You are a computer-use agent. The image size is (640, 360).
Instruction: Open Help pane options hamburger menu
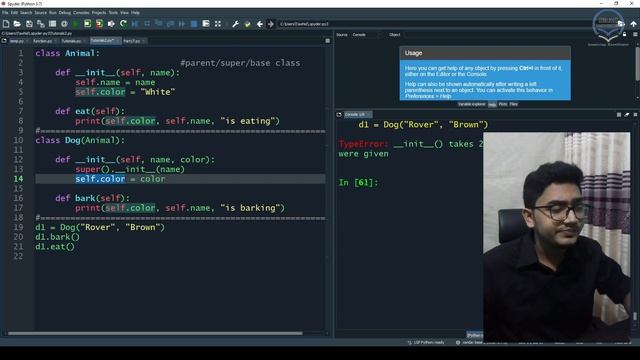coord(635,35)
